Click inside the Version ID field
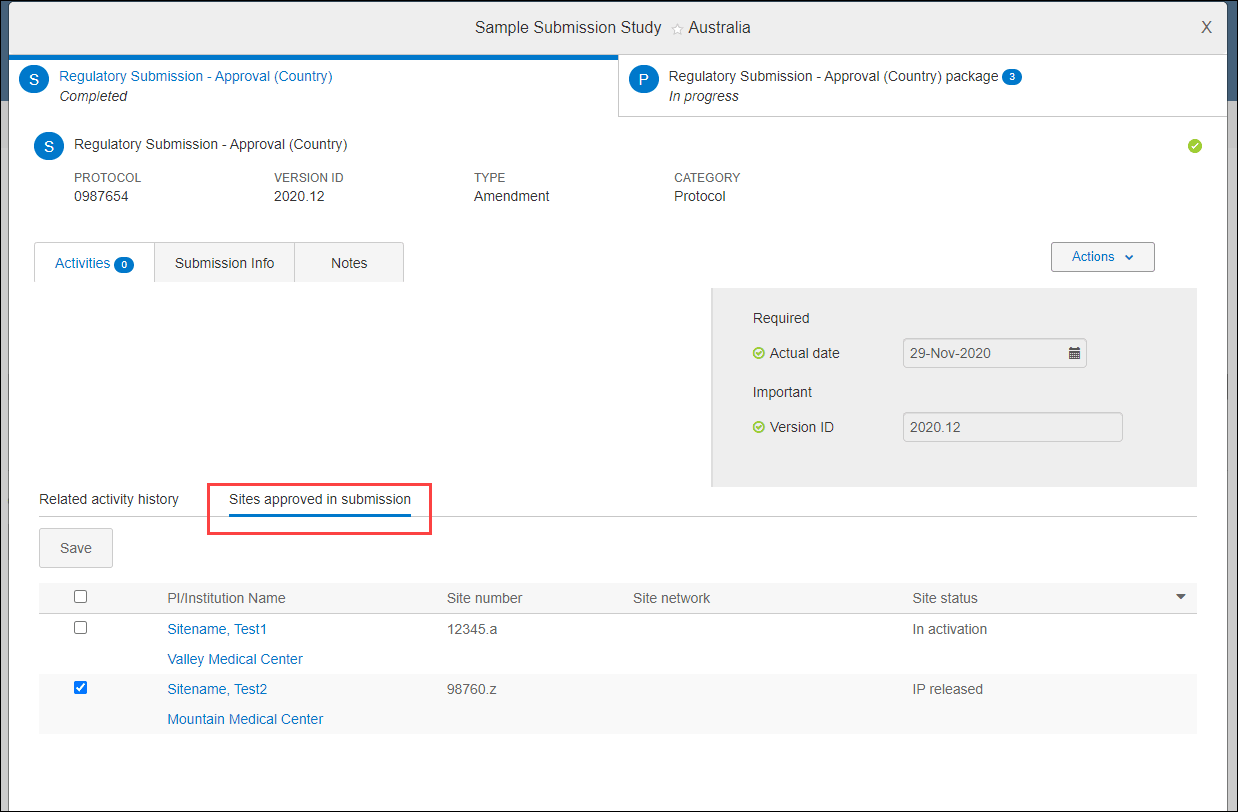This screenshot has width=1238, height=812. [x=1011, y=427]
